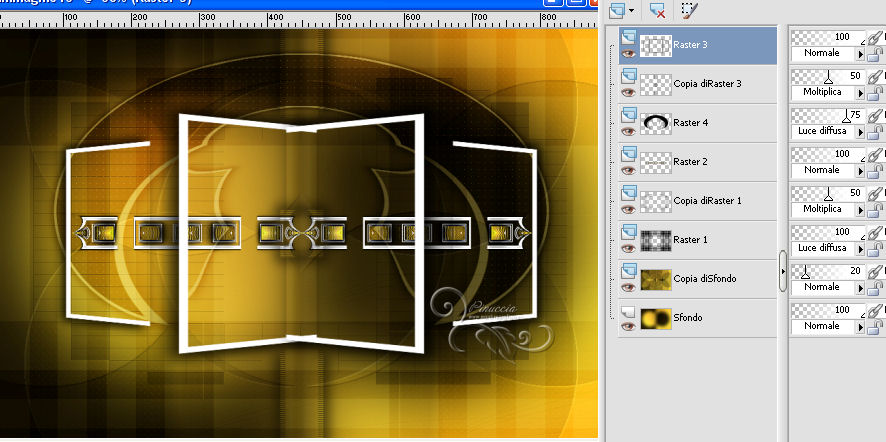Click the background layer icon of Sfondo
886x442 pixels.
pyautogui.click(x=628, y=311)
